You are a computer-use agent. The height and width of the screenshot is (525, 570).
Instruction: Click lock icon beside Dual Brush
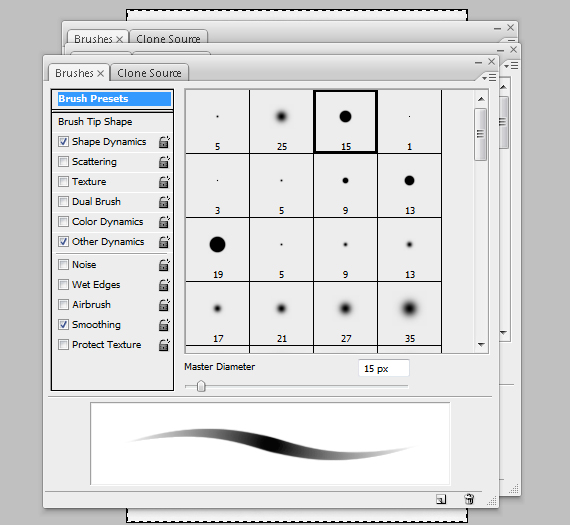(x=164, y=202)
